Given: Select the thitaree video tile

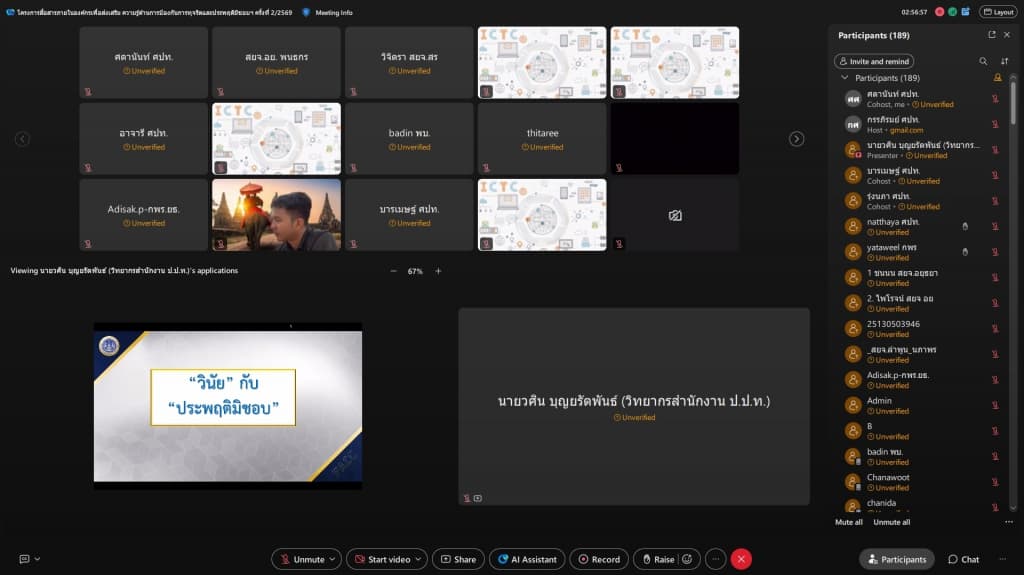Looking at the screenshot, I should pos(542,139).
